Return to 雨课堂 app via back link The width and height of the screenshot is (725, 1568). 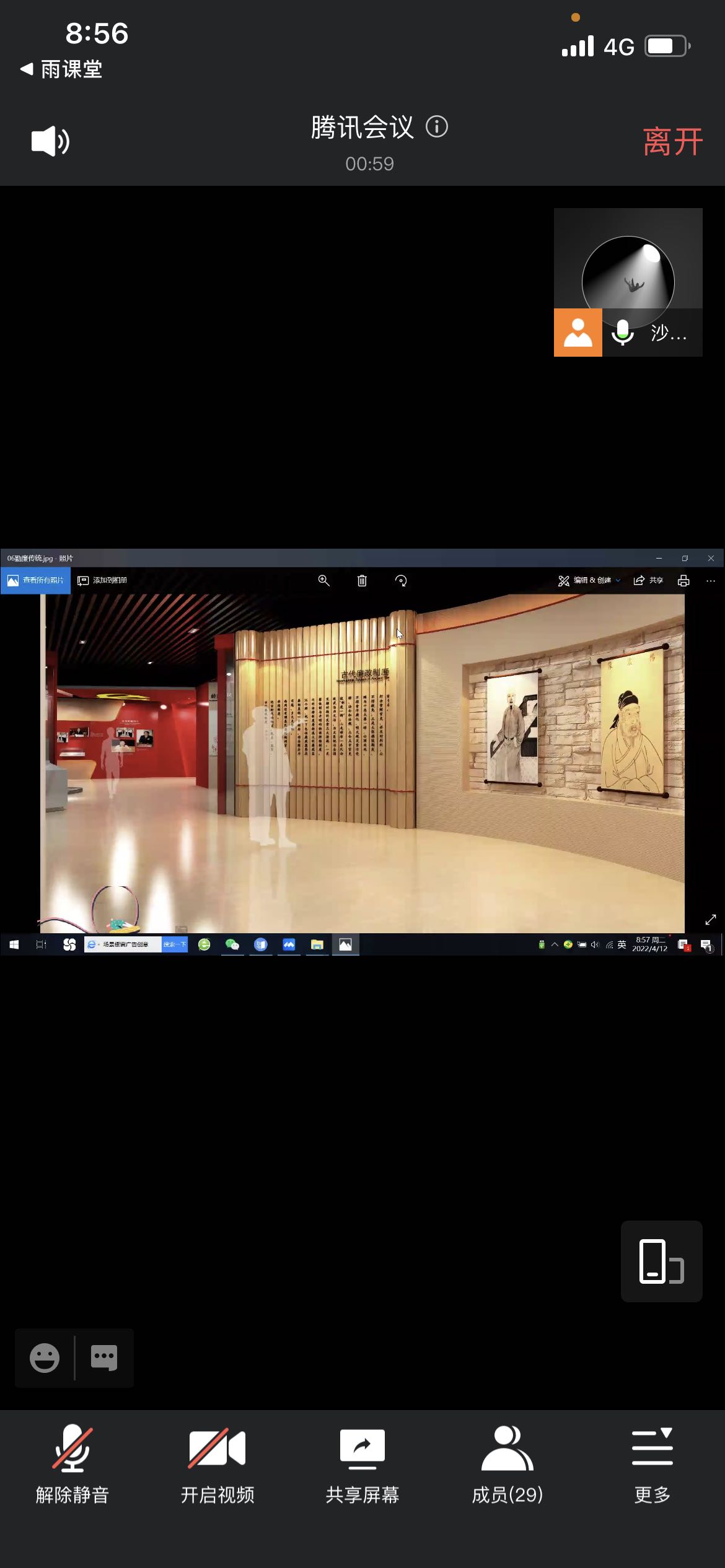62,69
